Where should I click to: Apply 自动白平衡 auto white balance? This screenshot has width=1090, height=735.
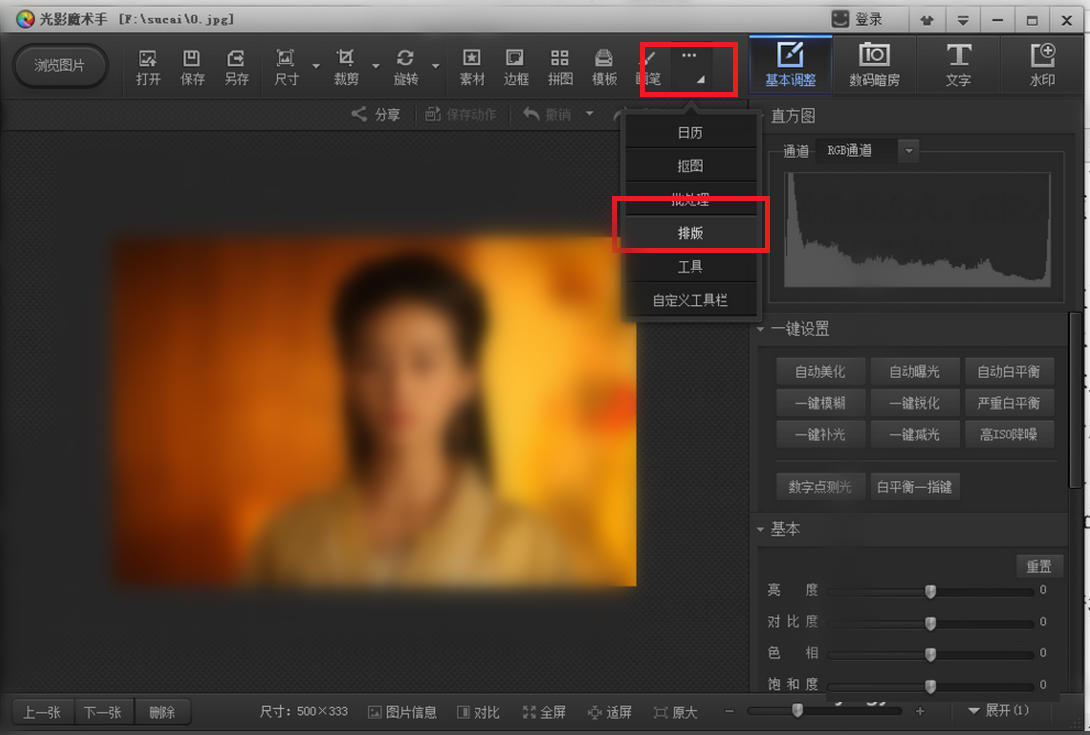[1009, 371]
